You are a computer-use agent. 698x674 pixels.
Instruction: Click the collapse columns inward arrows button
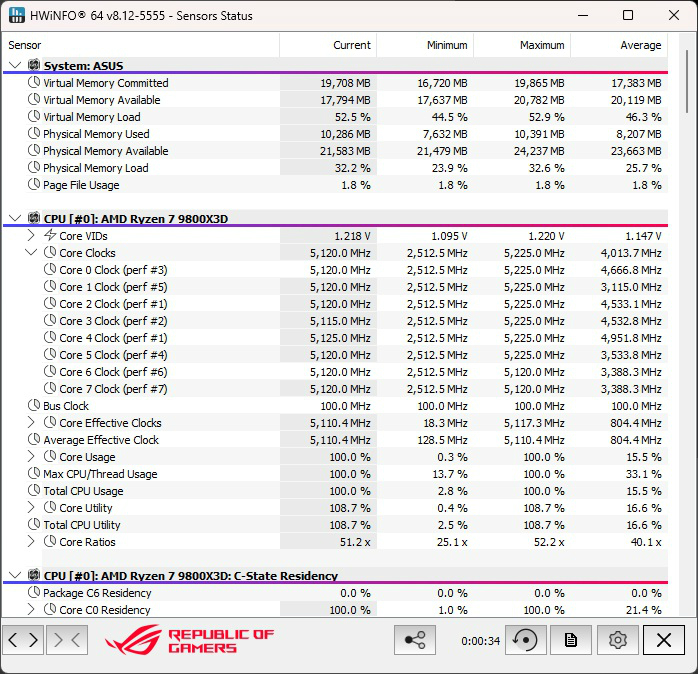[67, 640]
